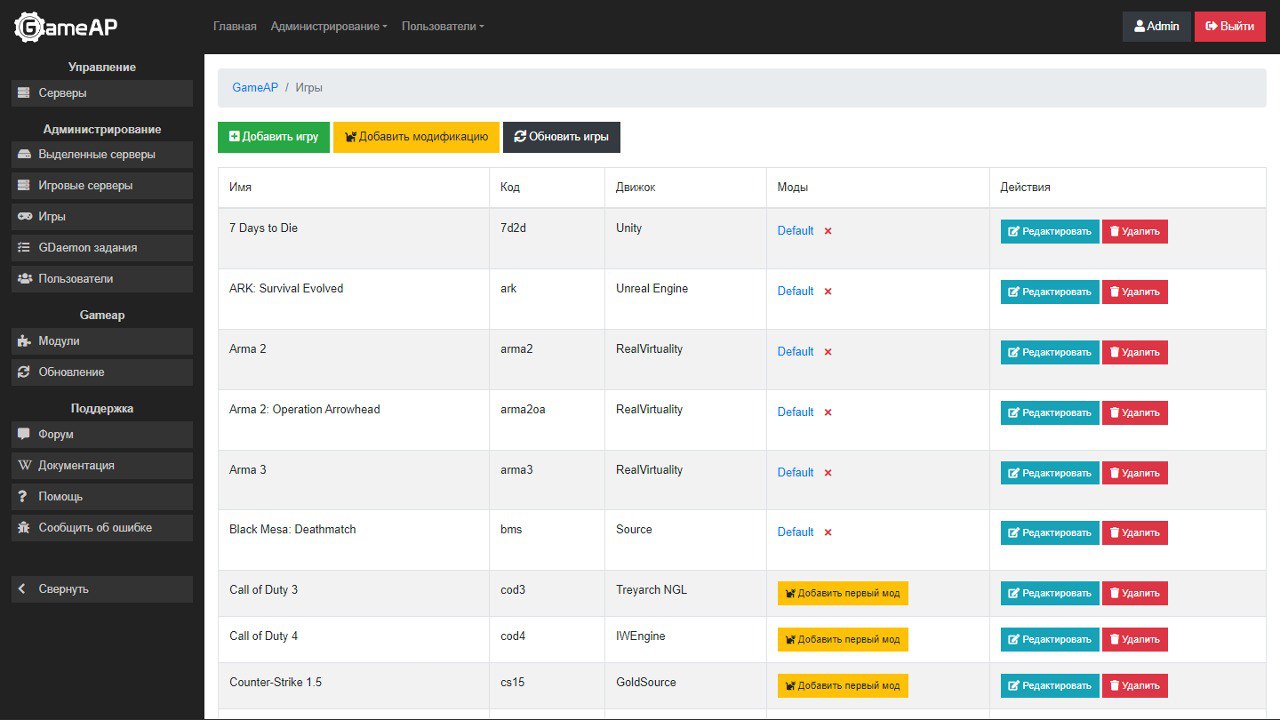Open Сообщить об ошибке link
Image resolution: width=1280 pixels, height=720 pixels.
pos(102,528)
